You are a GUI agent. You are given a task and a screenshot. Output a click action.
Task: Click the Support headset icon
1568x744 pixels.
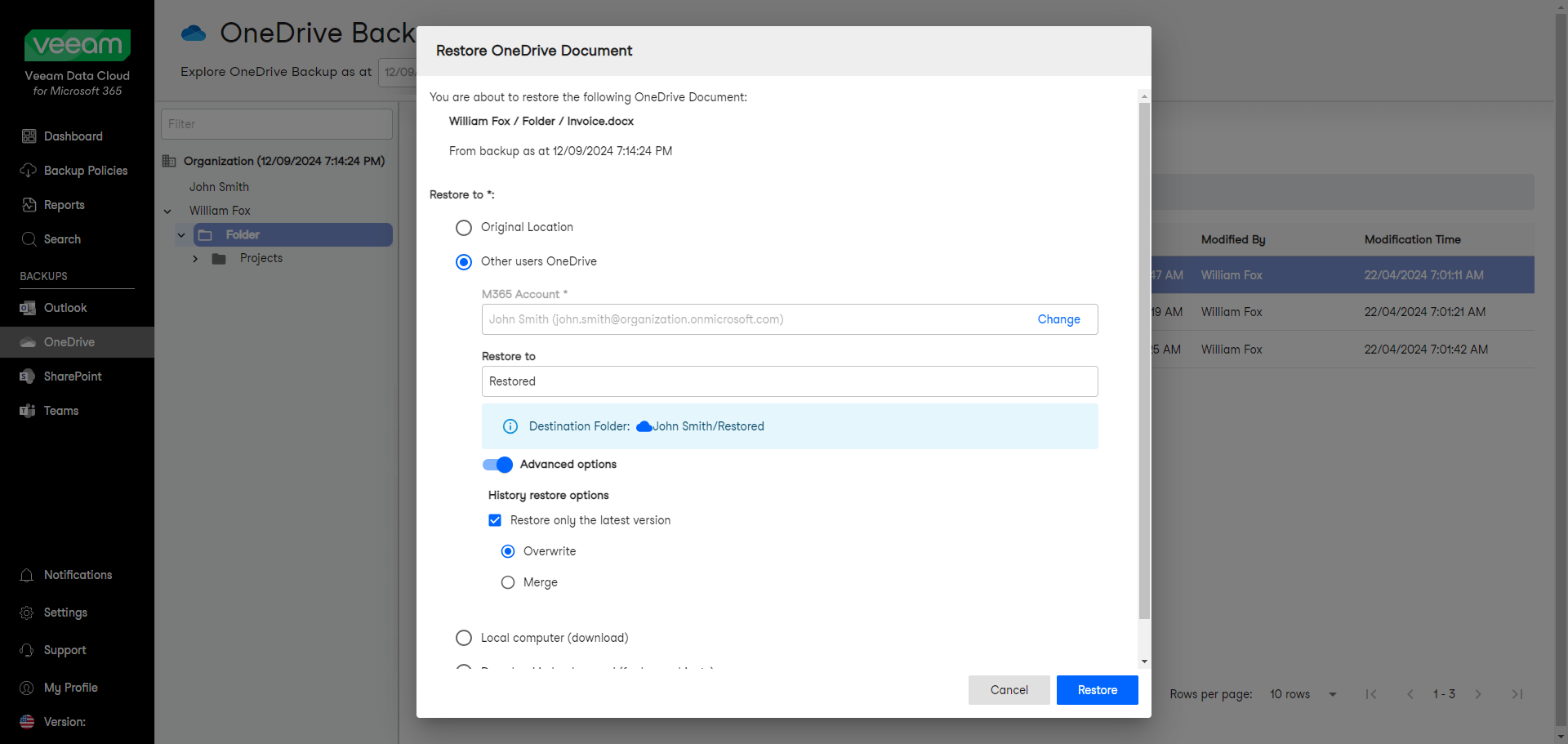pos(27,650)
